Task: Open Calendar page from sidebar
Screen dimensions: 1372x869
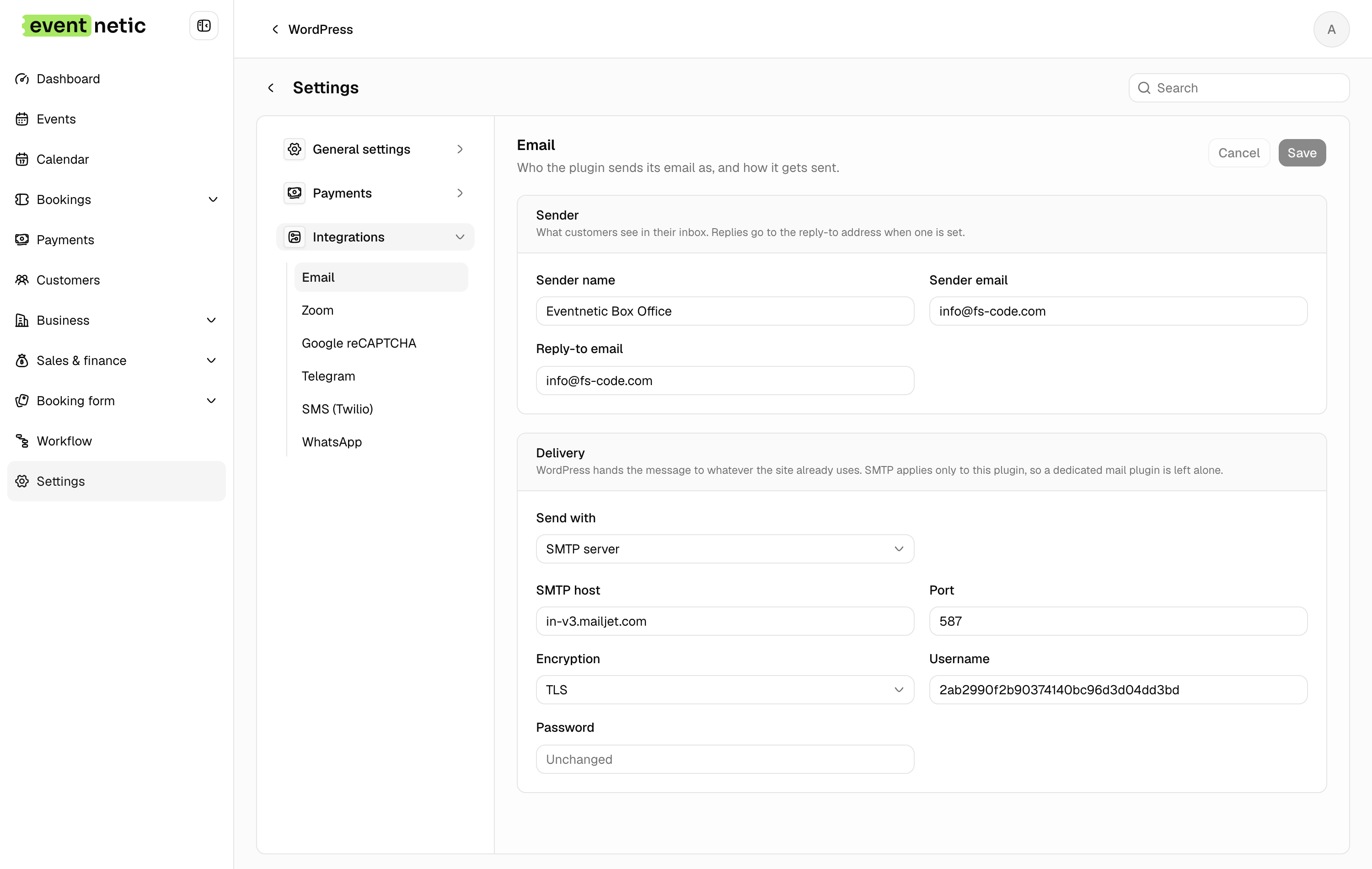Action: pyautogui.click(x=116, y=159)
